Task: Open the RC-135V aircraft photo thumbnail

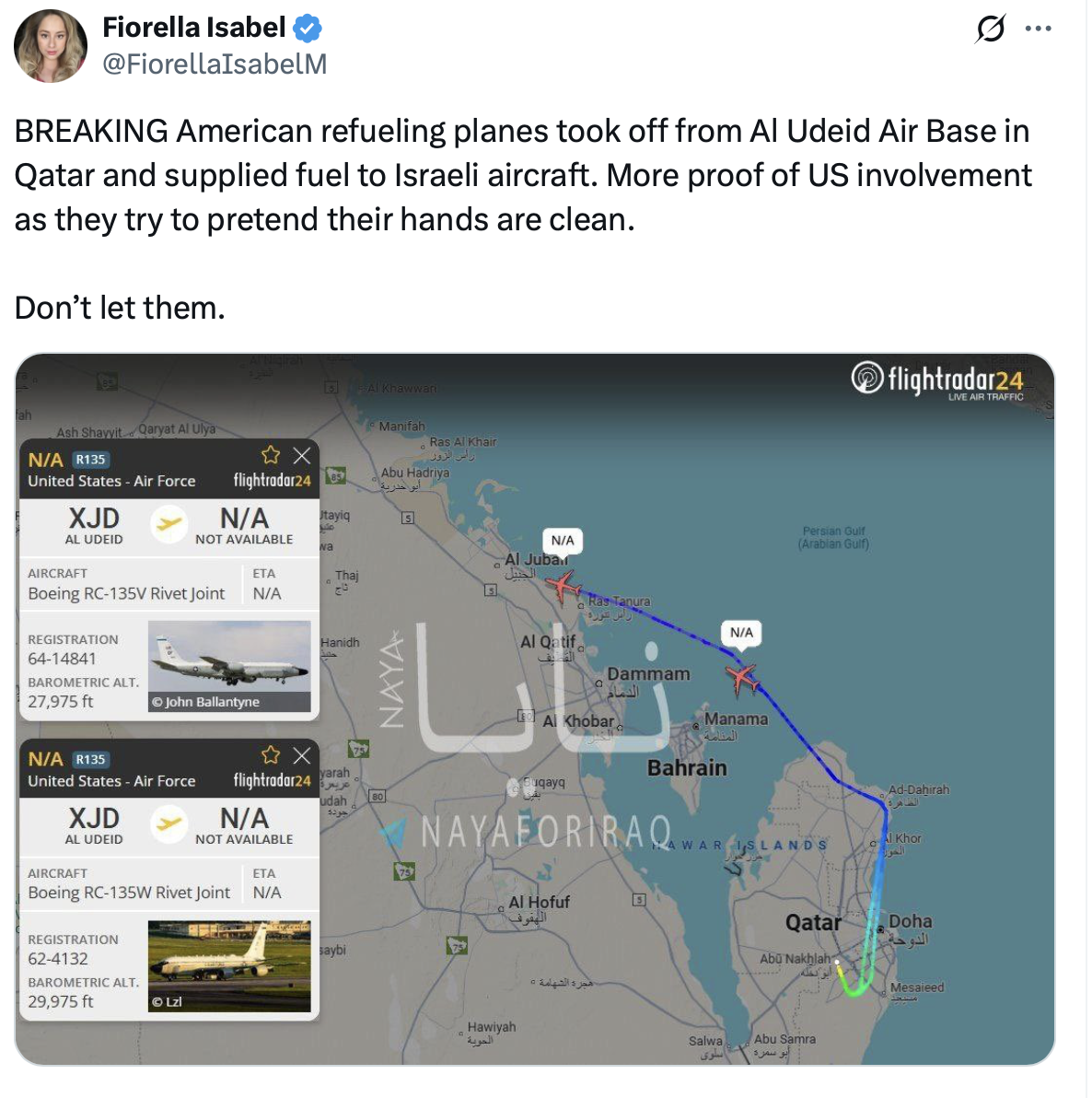Action: coord(229,666)
